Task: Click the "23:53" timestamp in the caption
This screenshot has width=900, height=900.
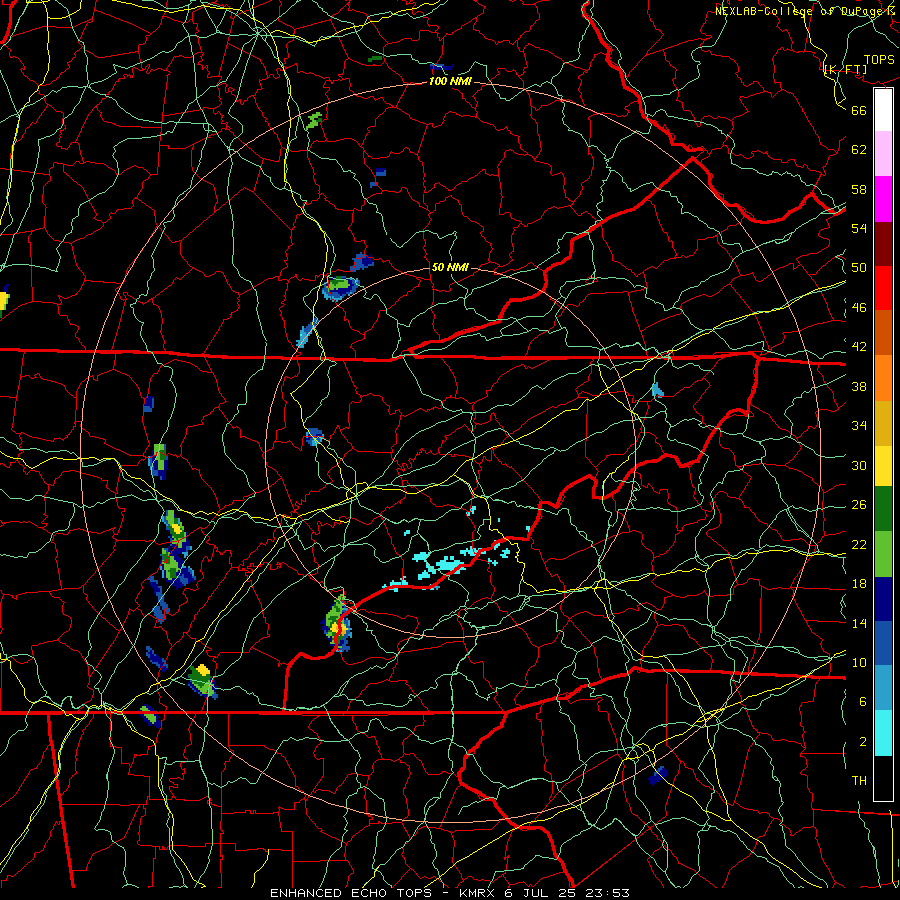Action: pos(608,893)
